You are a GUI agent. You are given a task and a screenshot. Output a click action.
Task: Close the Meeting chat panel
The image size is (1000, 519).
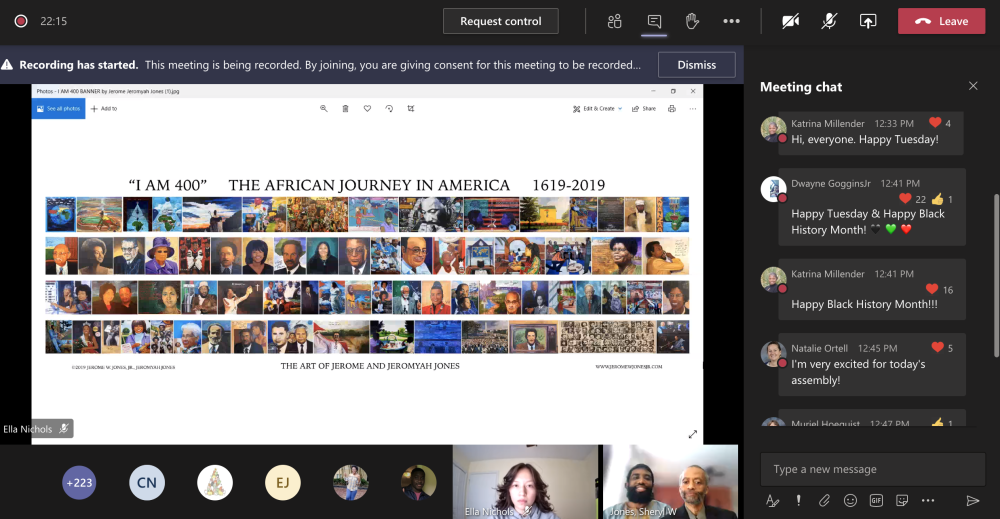(x=973, y=86)
